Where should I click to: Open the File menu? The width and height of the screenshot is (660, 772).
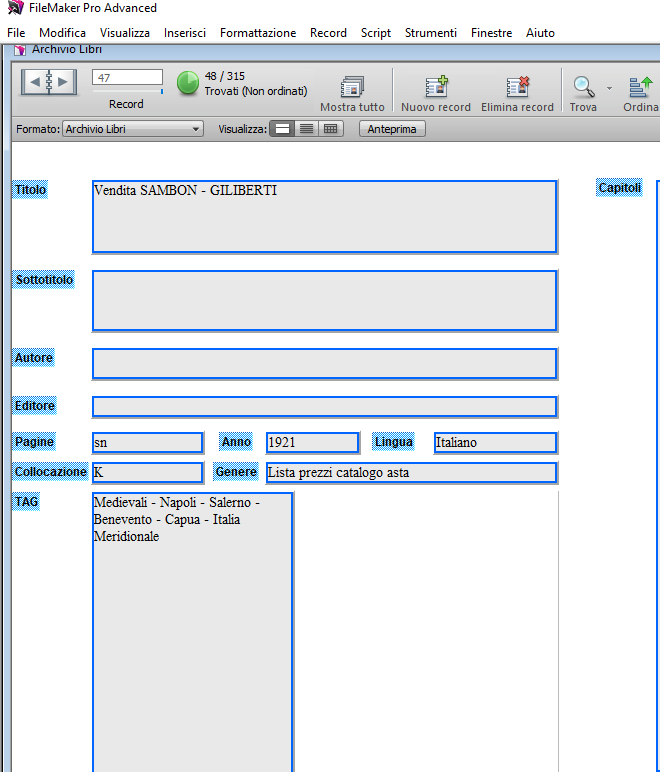pos(16,33)
